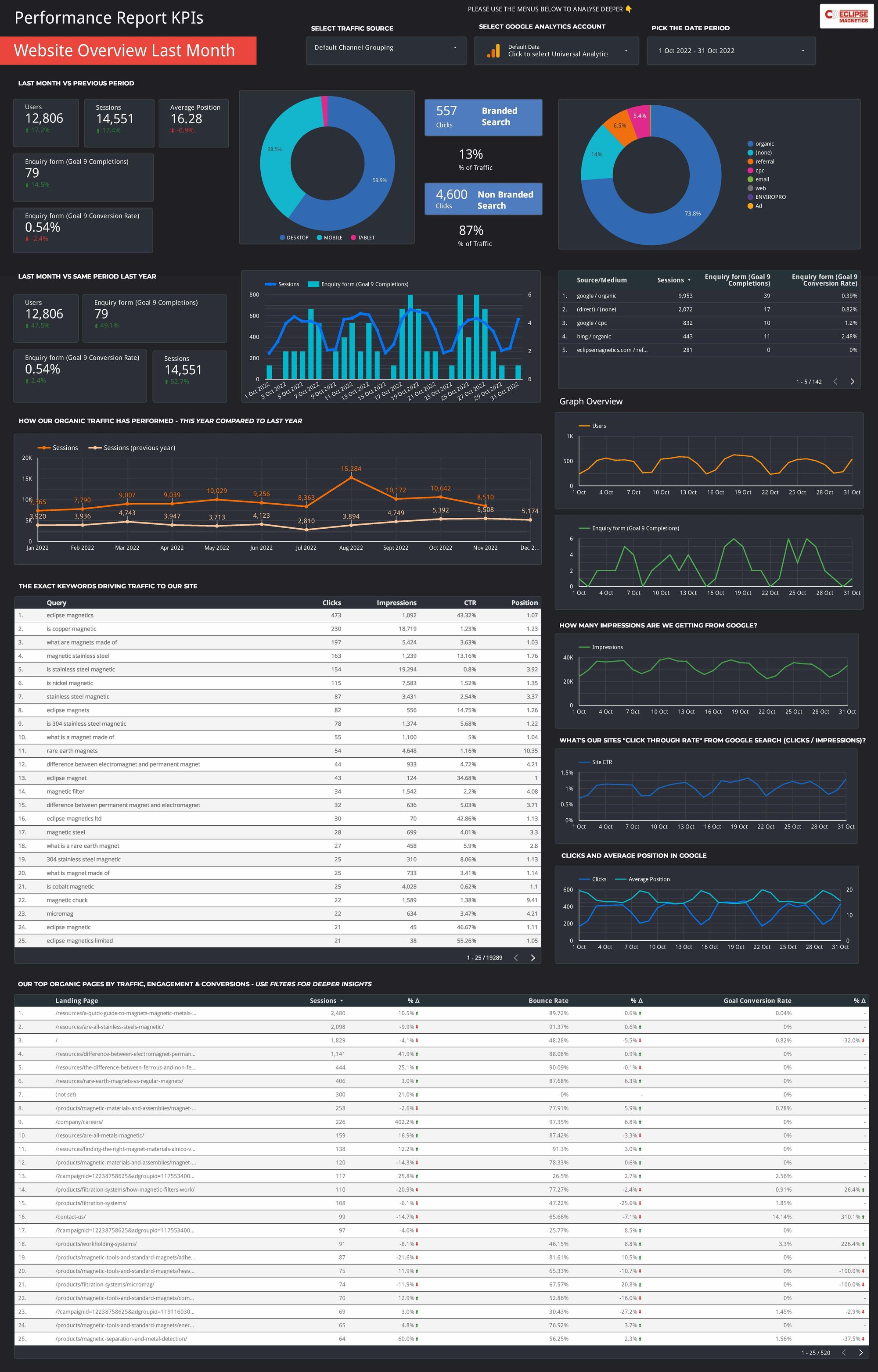Click the Goal Conversion Rate column header
The height and width of the screenshot is (1372, 878).
(x=757, y=1000)
